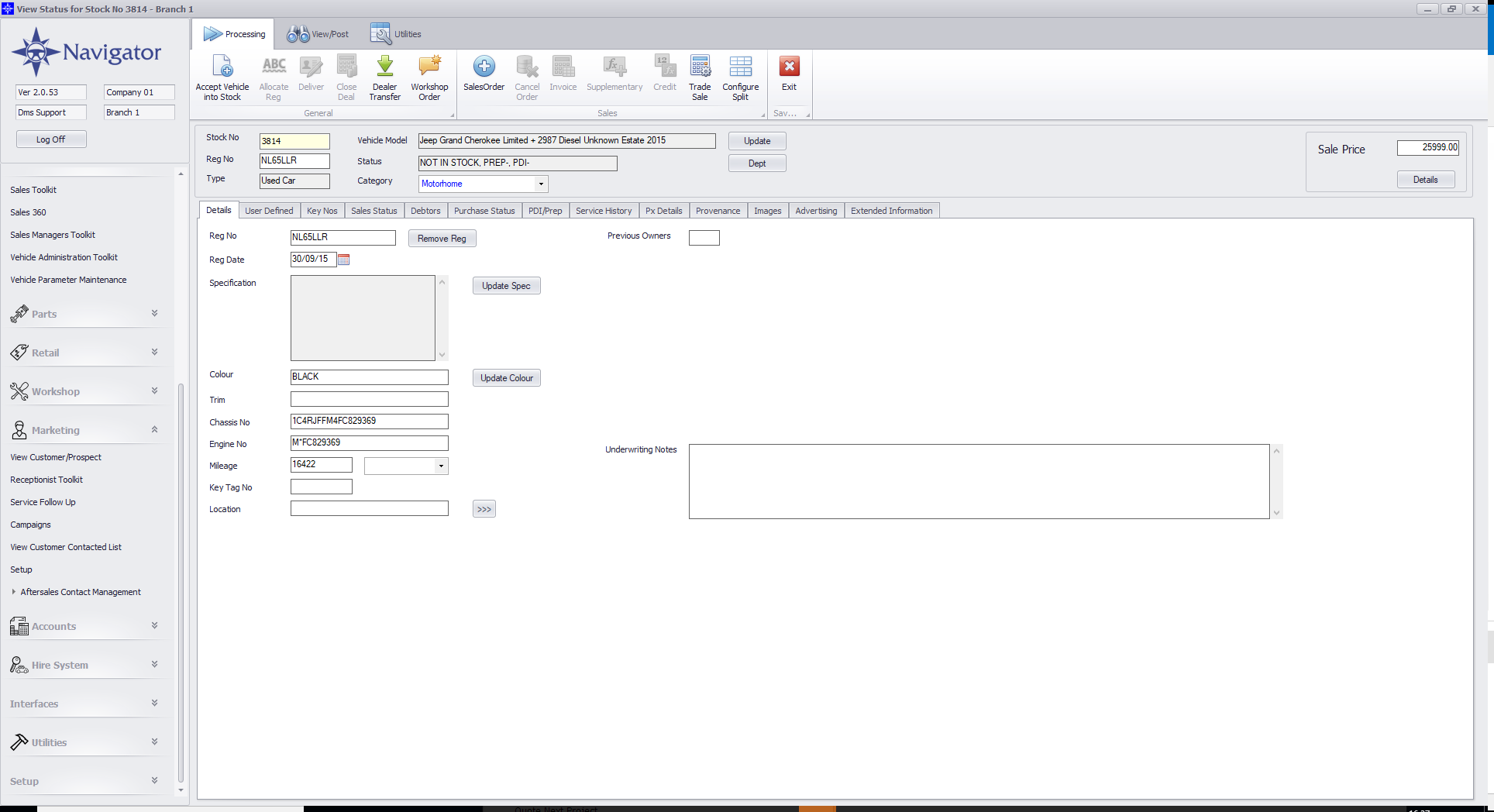Click the >>> location lookup button

(484, 509)
